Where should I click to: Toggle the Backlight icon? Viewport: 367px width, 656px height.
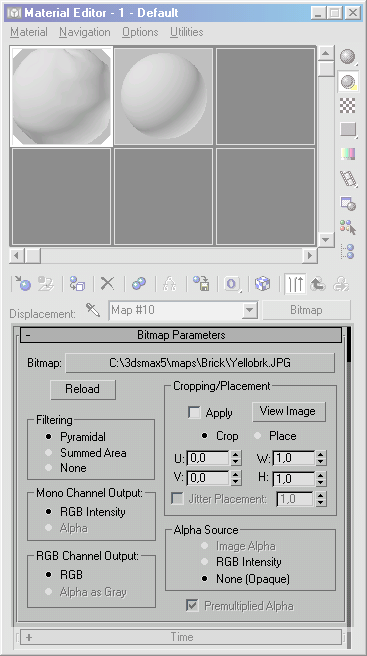(347, 82)
